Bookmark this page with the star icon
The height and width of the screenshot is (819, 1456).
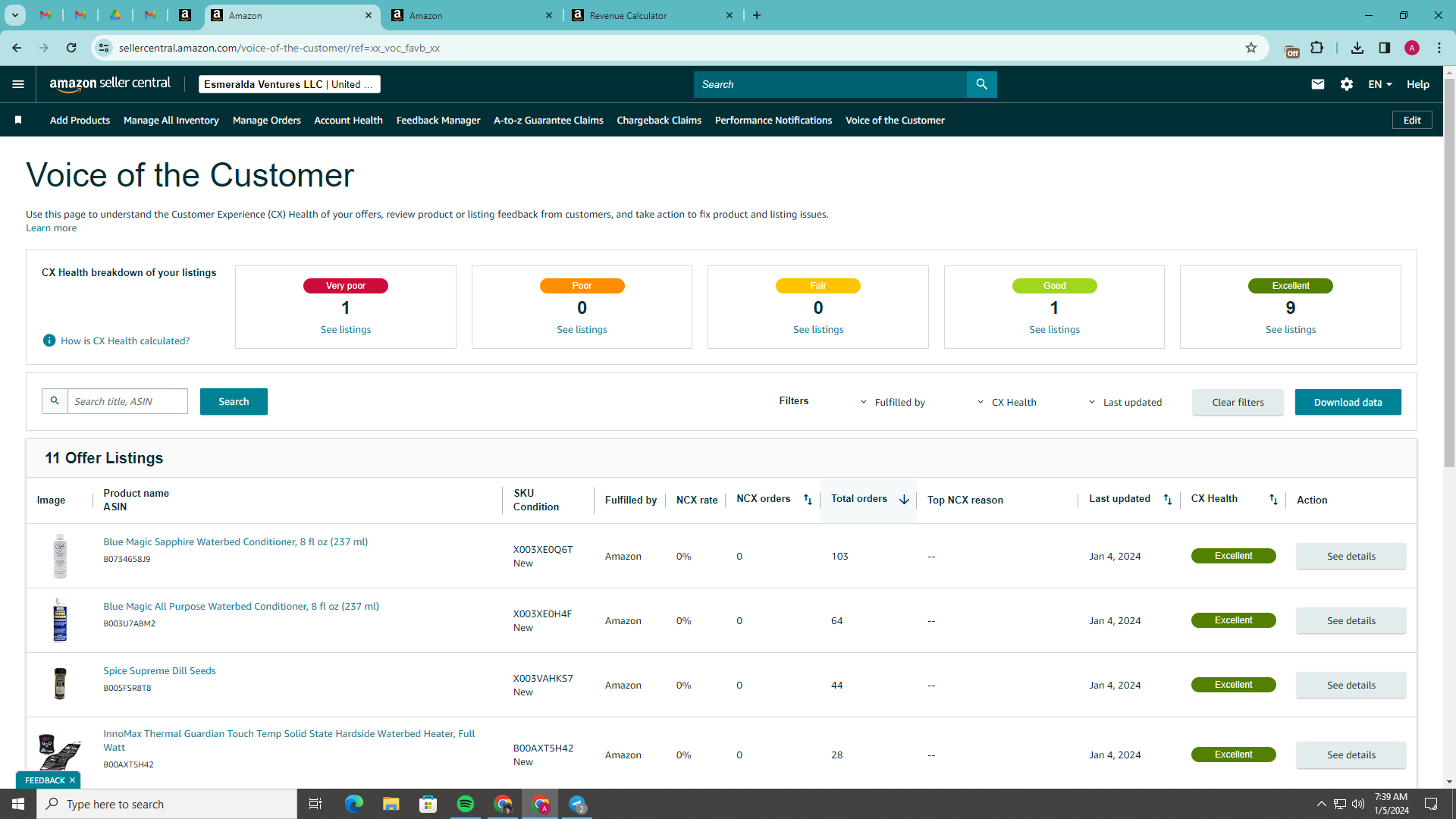(x=1251, y=48)
